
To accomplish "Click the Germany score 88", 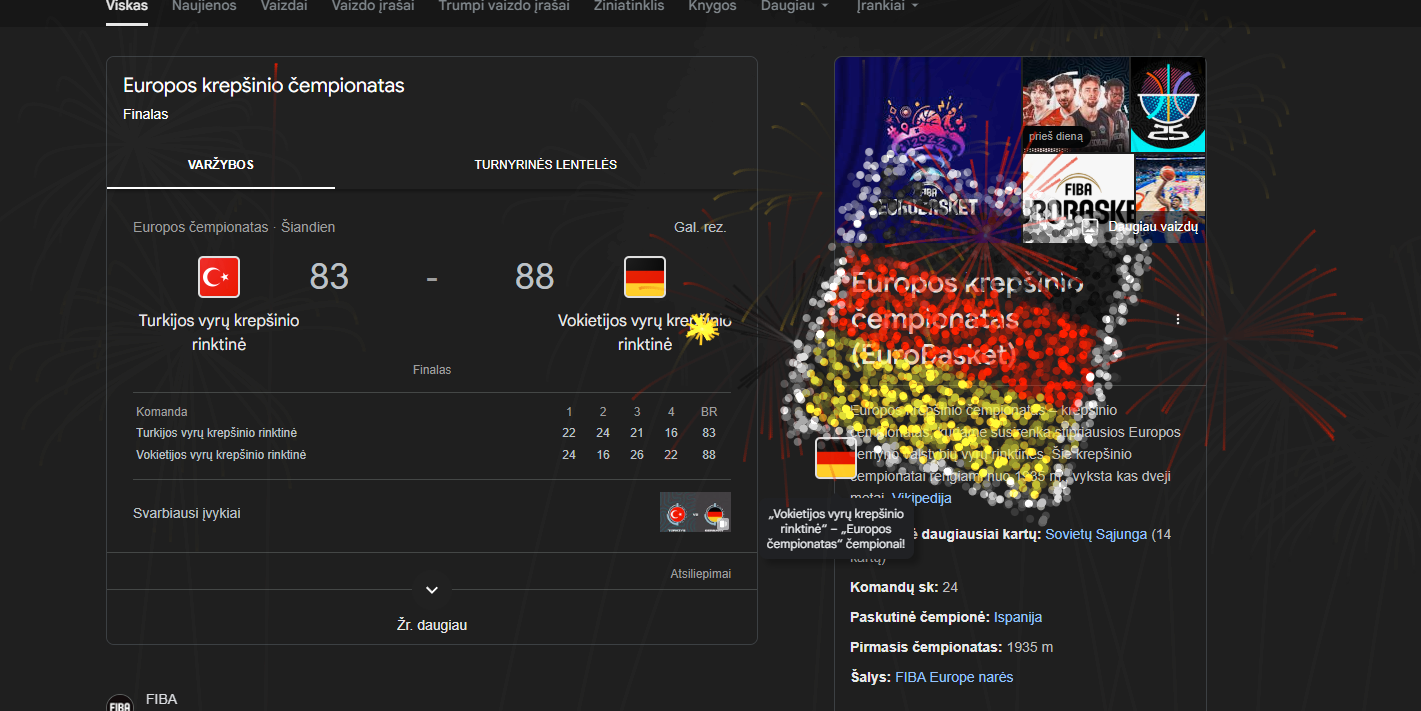I will coord(535,277).
